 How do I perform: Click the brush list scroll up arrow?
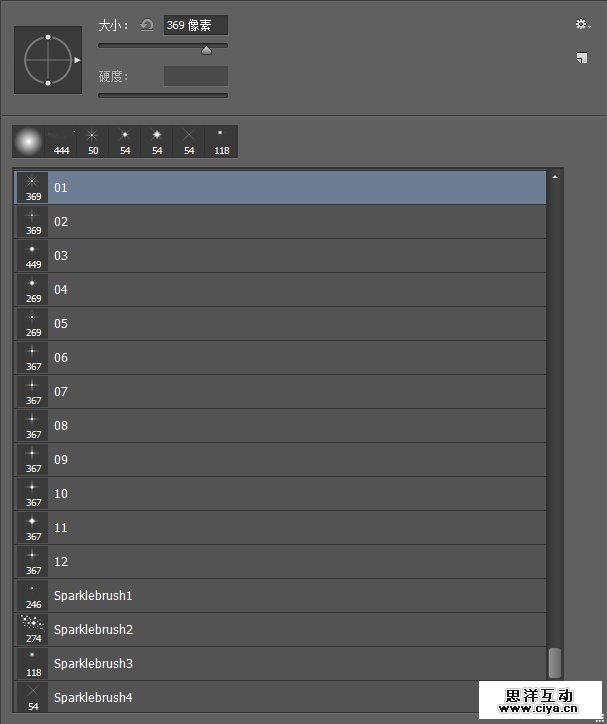[x=555, y=177]
